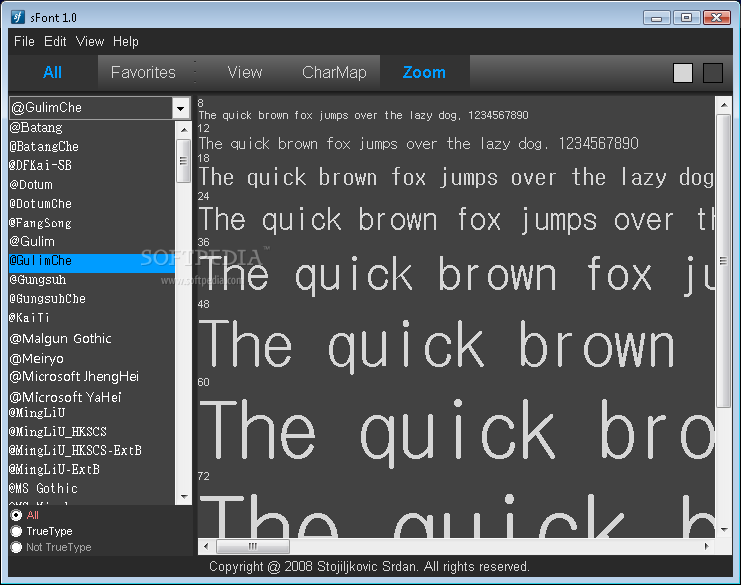The height and width of the screenshot is (585, 741).
Task: Maximize the sFont window
Action: click(687, 18)
